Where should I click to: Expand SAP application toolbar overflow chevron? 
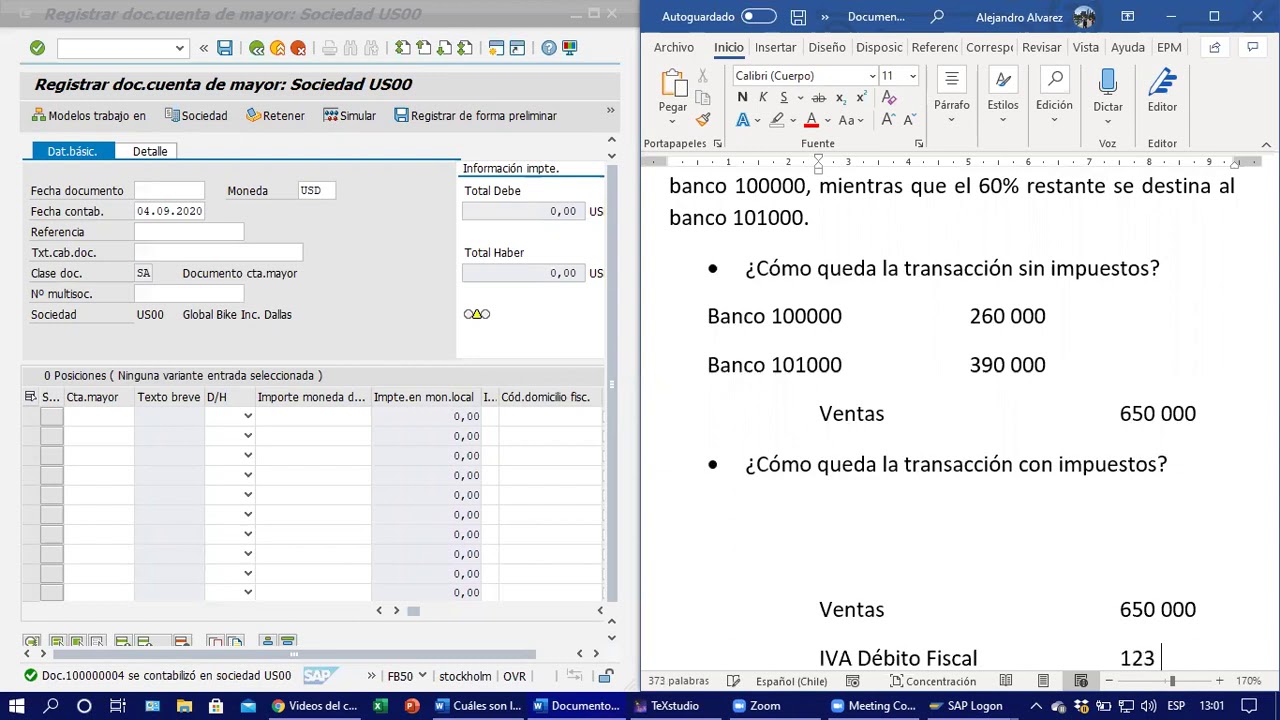[610, 111]
